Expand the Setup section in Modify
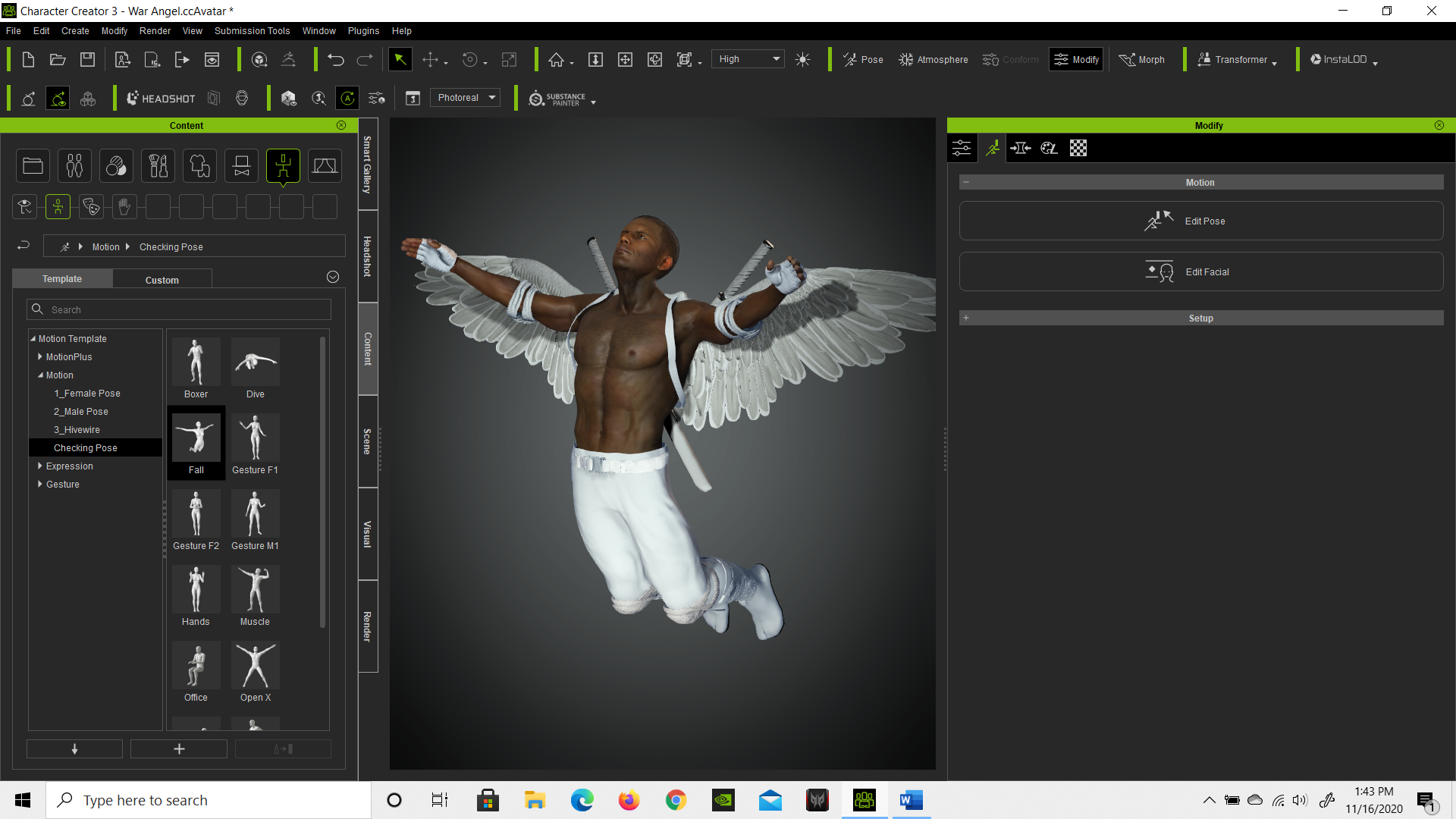 [966, 318]
